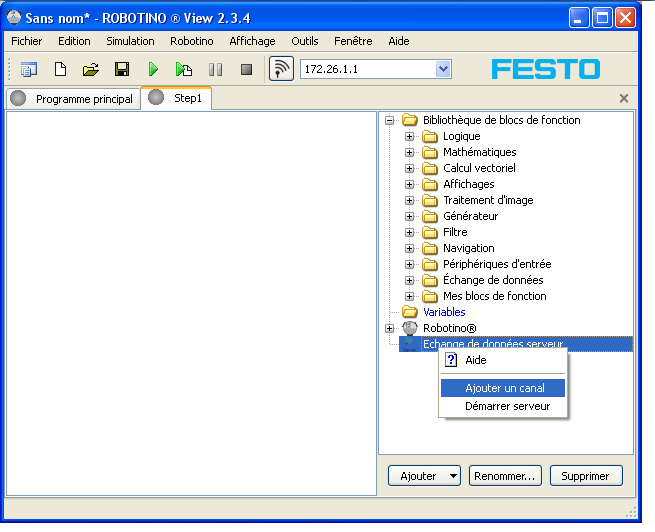The image size is (655, 532).
Task: Select the Logique folder icon
Action: pos(429,136)
